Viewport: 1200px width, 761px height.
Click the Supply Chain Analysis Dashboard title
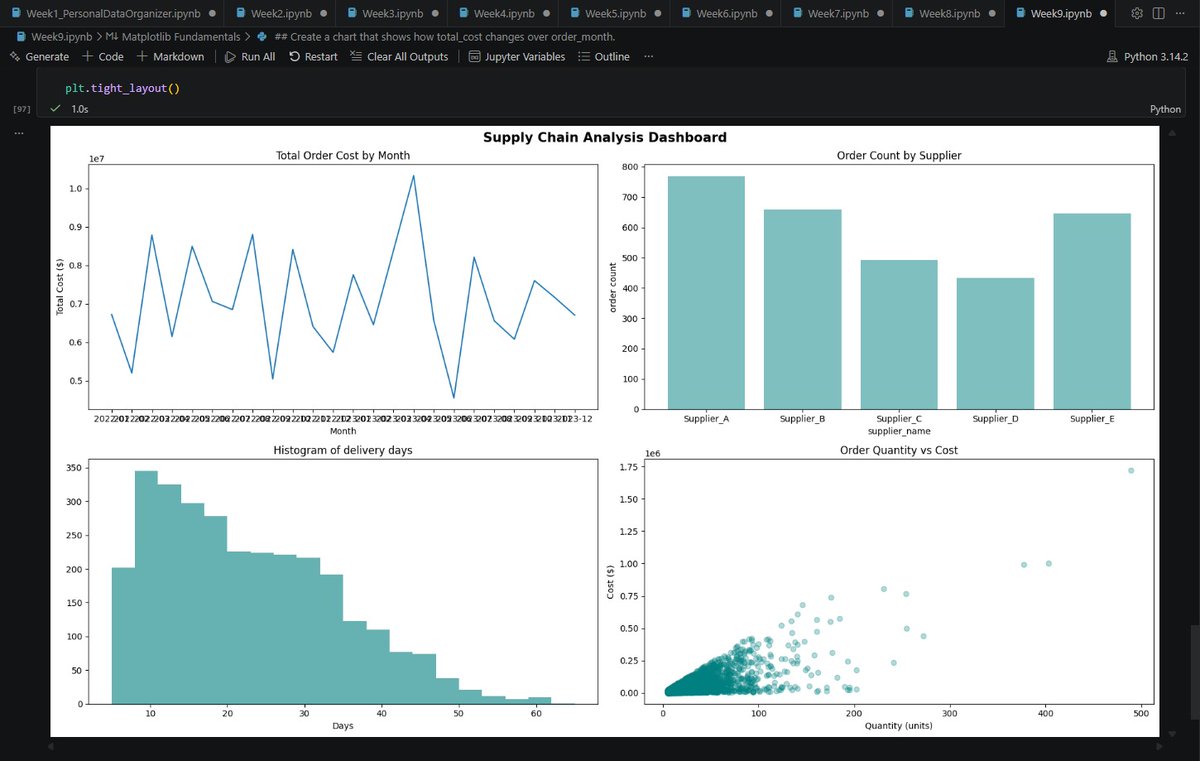click(x=605, y=137)
